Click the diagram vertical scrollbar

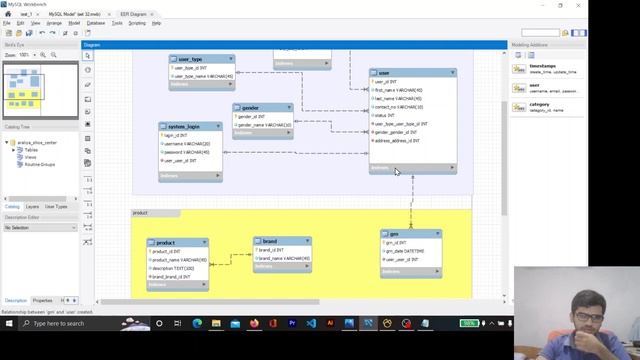(x=504, y=158)
